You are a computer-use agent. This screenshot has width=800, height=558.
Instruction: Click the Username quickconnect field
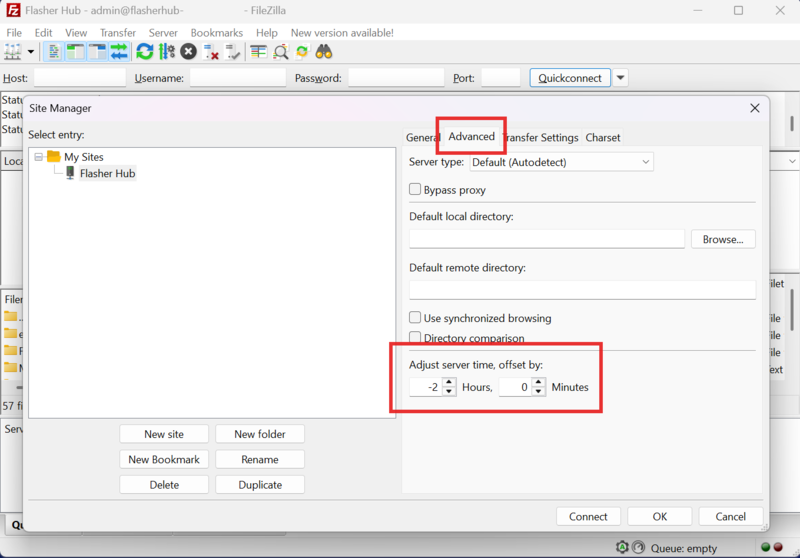pos(238,78)
